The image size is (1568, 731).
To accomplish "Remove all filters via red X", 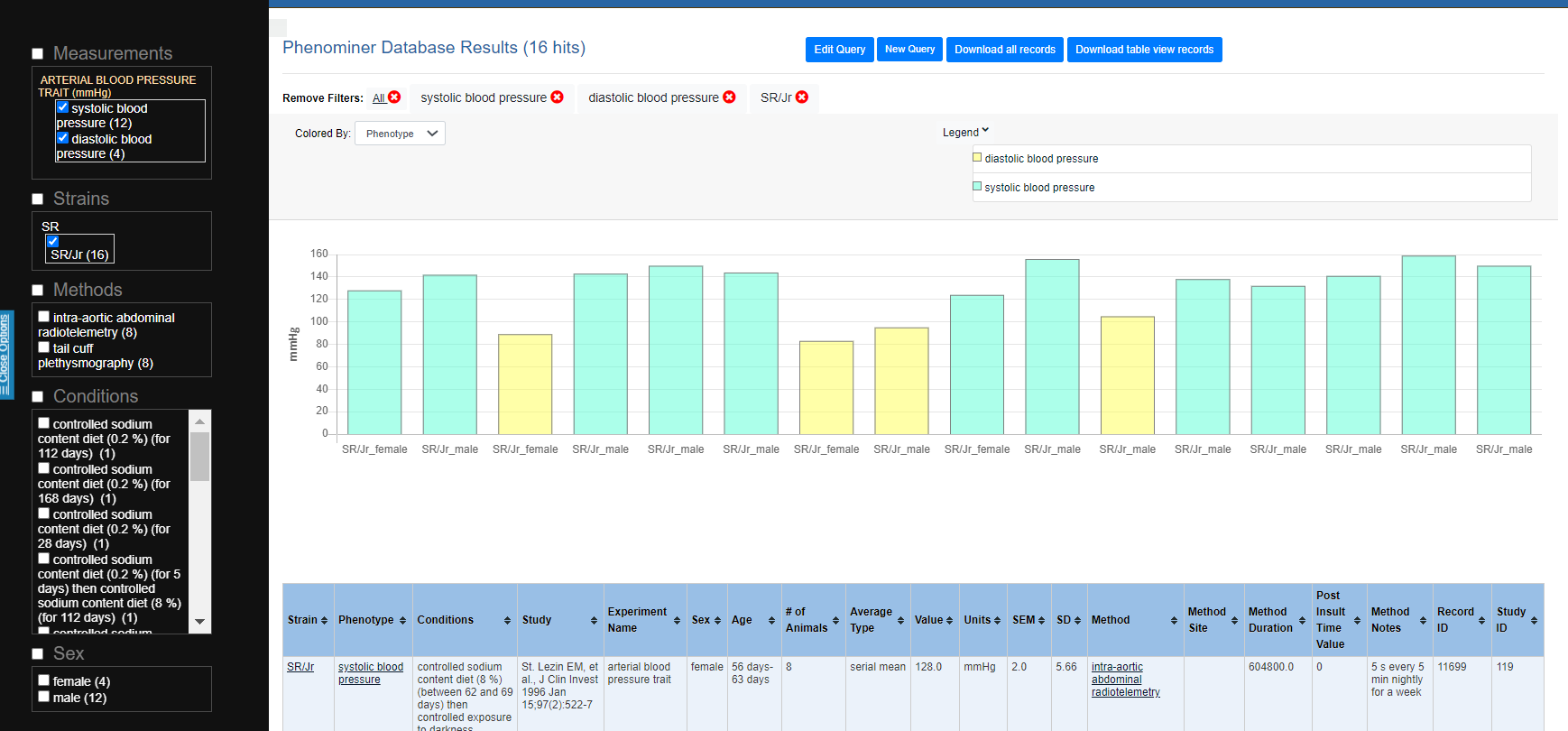I will pos(394,97).
